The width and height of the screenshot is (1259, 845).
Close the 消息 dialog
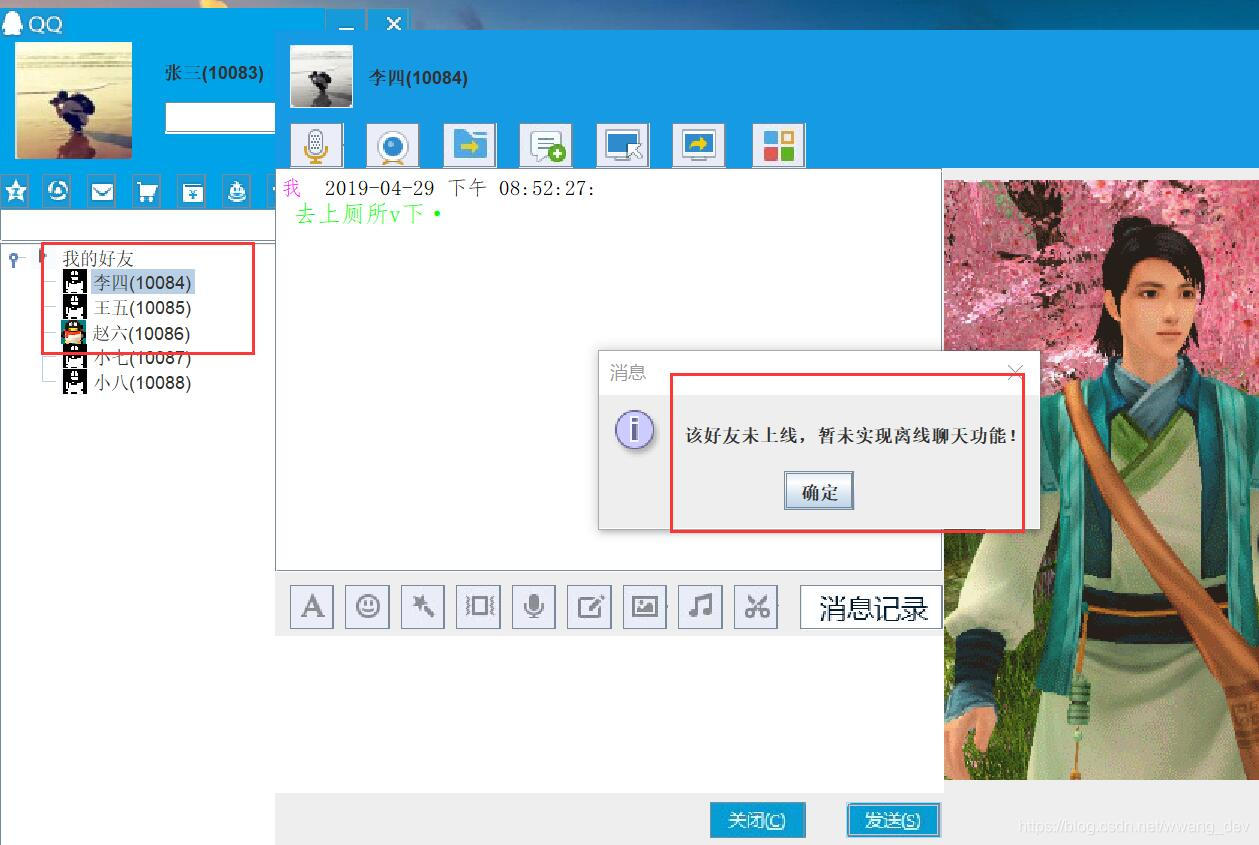(1015, 373)
